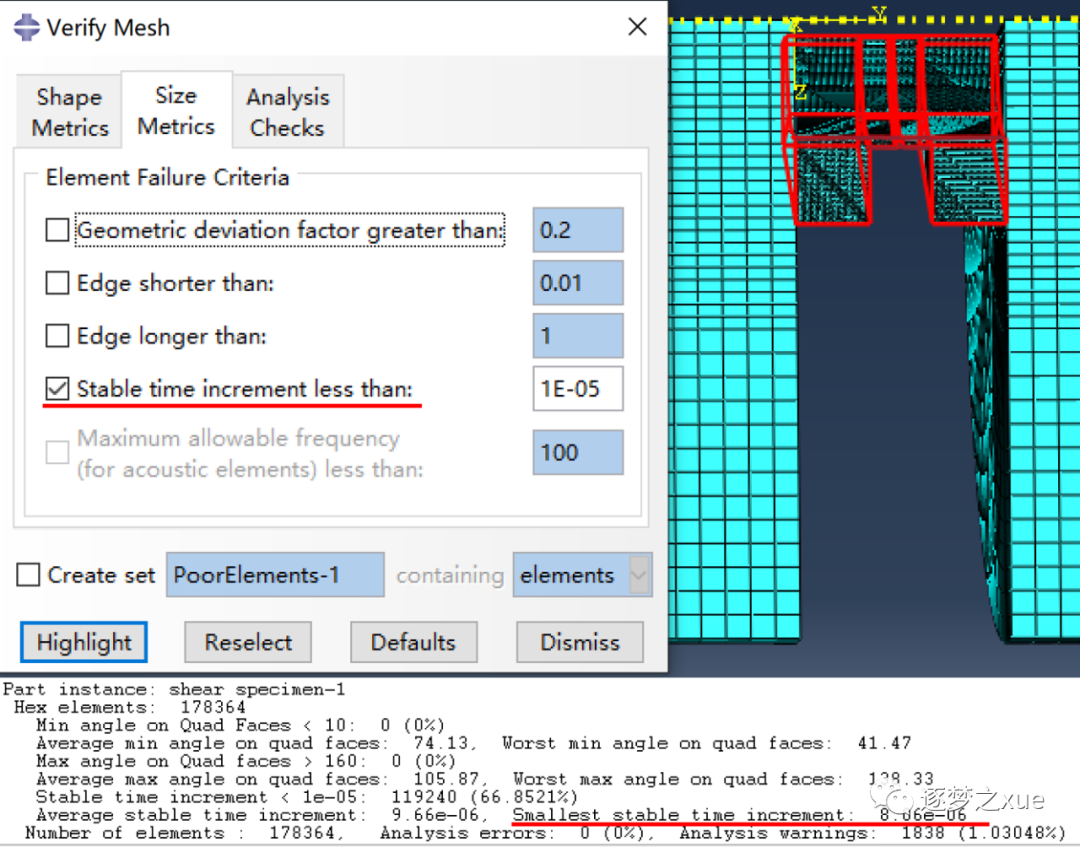The width and height of the screenshot is (1080, 847).
Task: Click the Dismiss button
Action: click(580, 642)
